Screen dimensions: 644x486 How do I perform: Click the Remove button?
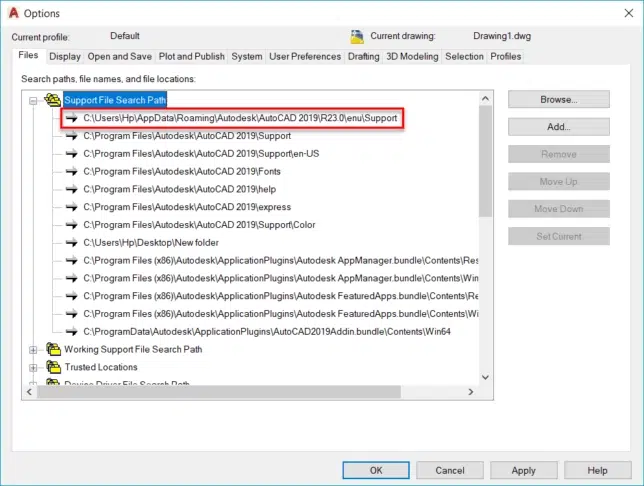[x=559, y=154]
